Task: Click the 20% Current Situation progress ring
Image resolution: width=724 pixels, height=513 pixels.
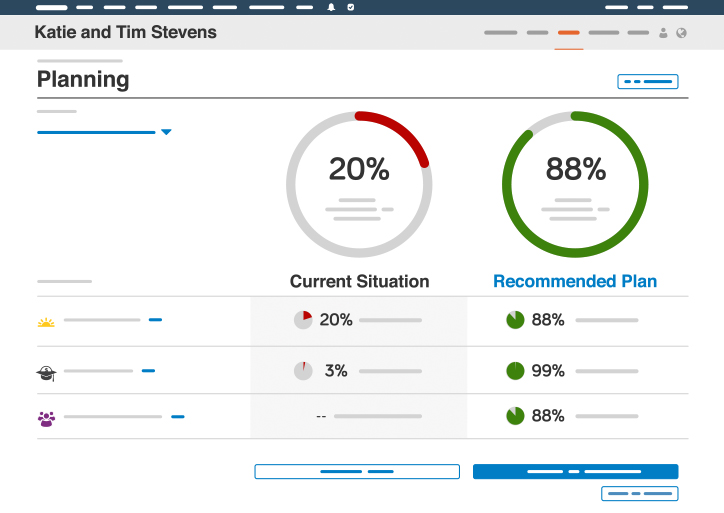Action: click(359, 184)
